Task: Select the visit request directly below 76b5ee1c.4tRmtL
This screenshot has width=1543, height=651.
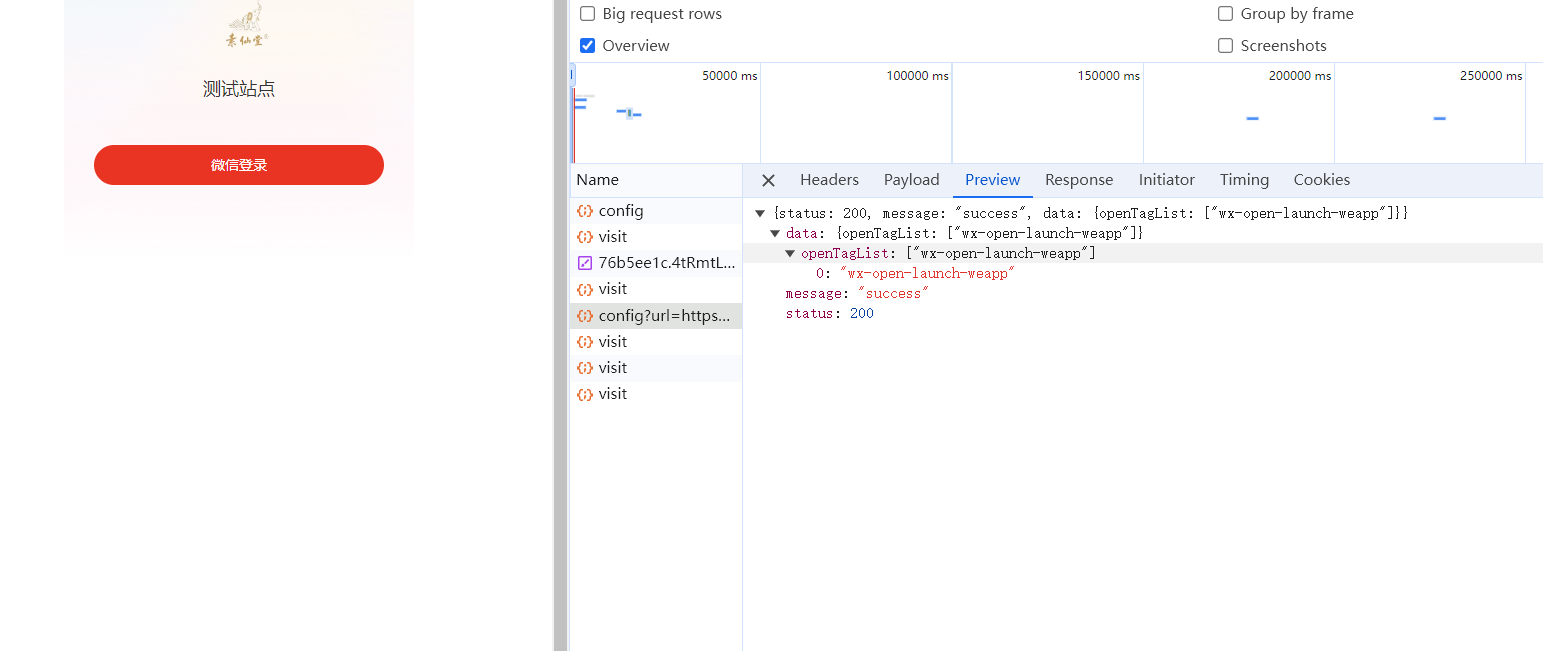Action: click(x=656, y=289)
